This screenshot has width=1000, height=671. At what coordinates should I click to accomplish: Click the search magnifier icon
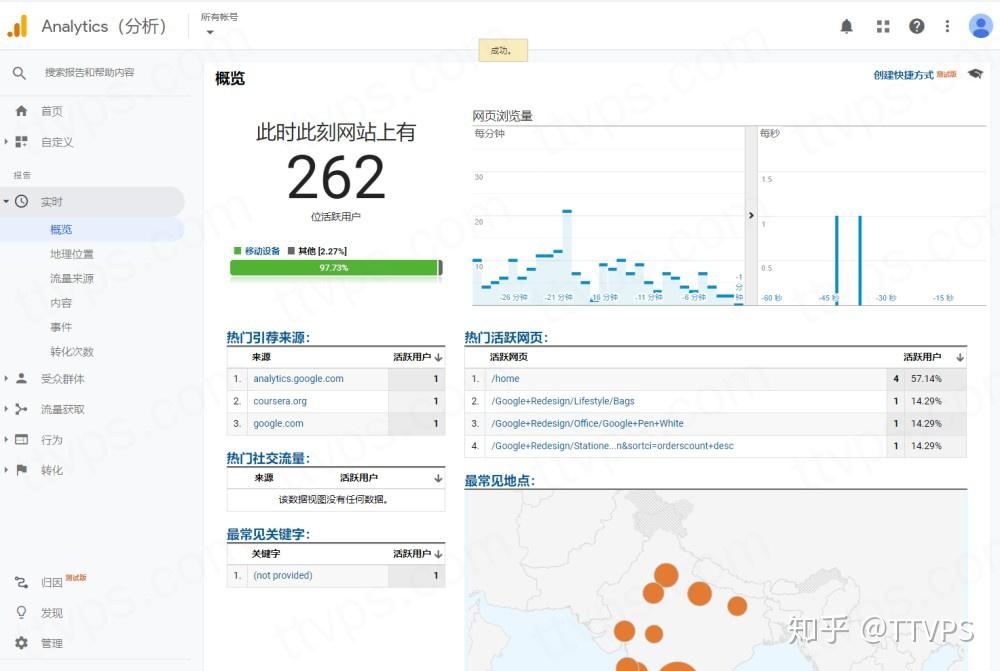pyautogui.click(x=20, y=72)
